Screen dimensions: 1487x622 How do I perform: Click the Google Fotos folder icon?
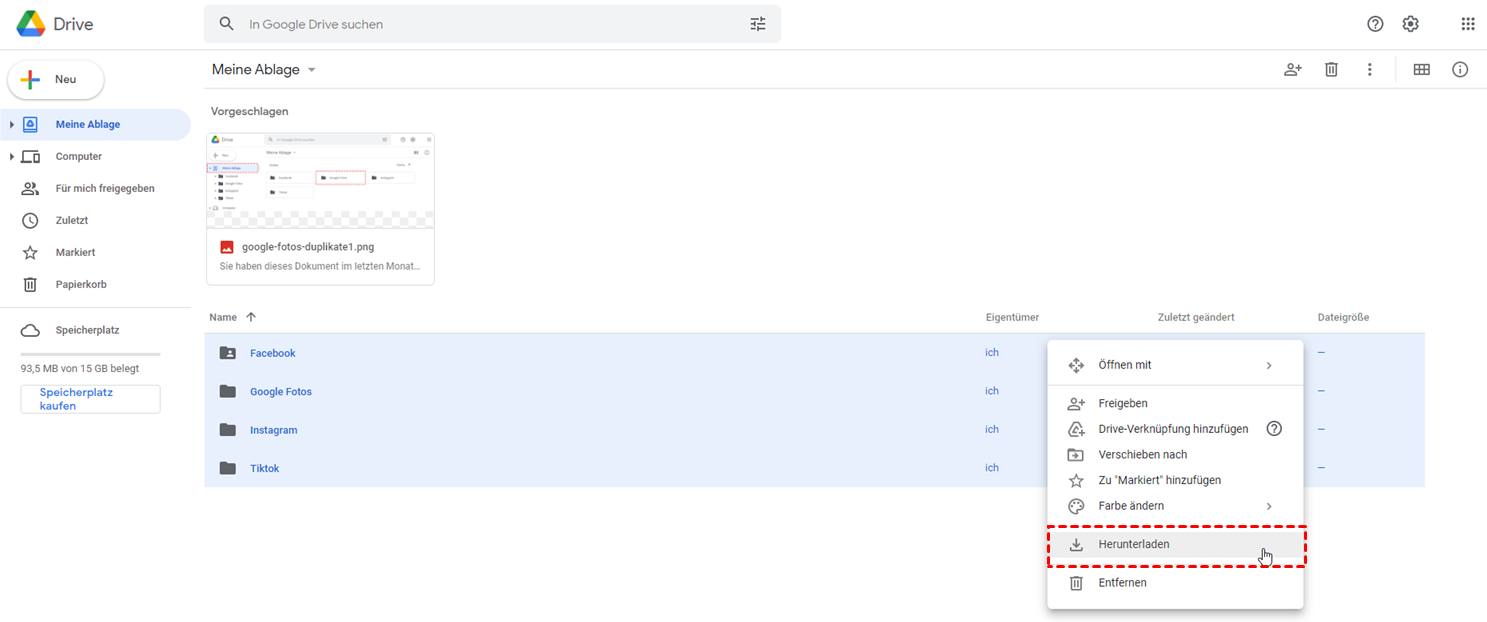click(228, 391)
